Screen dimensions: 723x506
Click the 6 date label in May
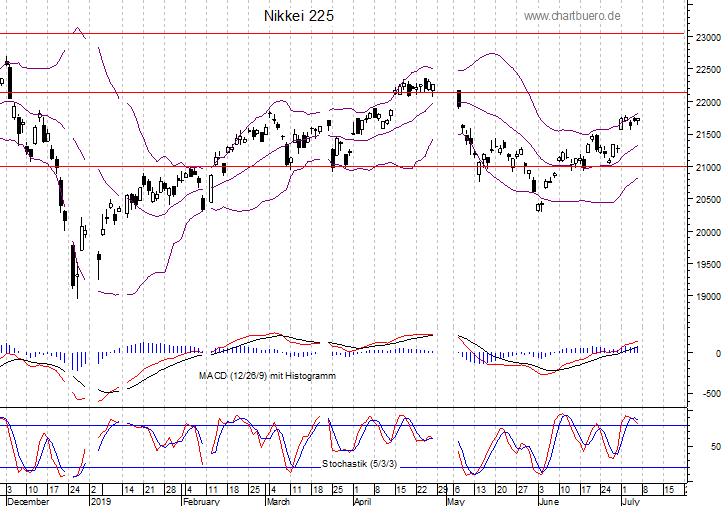pyautogui.click(x=457, y=490)
